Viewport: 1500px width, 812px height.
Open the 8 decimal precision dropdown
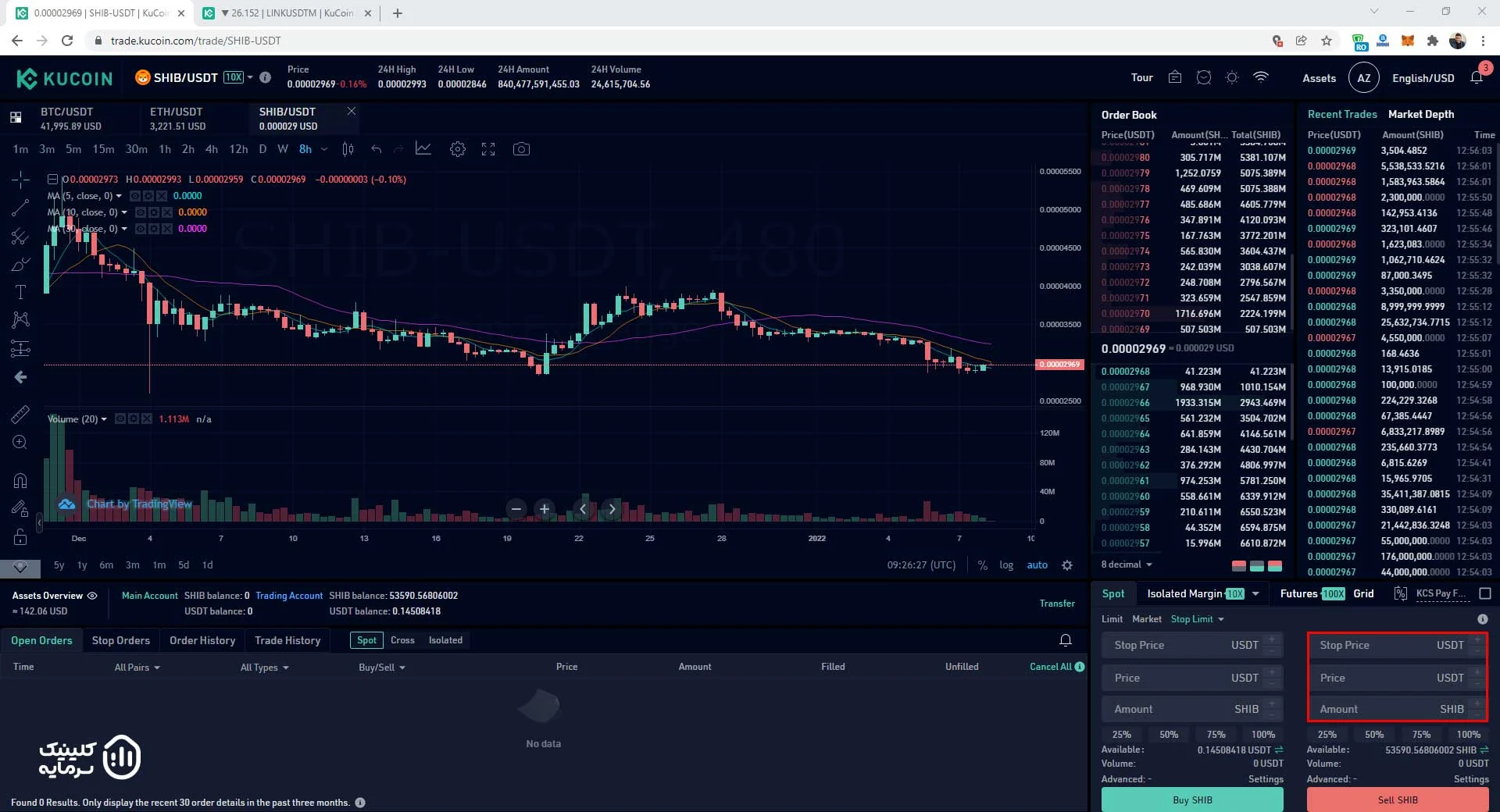(x=1127, y=564)
